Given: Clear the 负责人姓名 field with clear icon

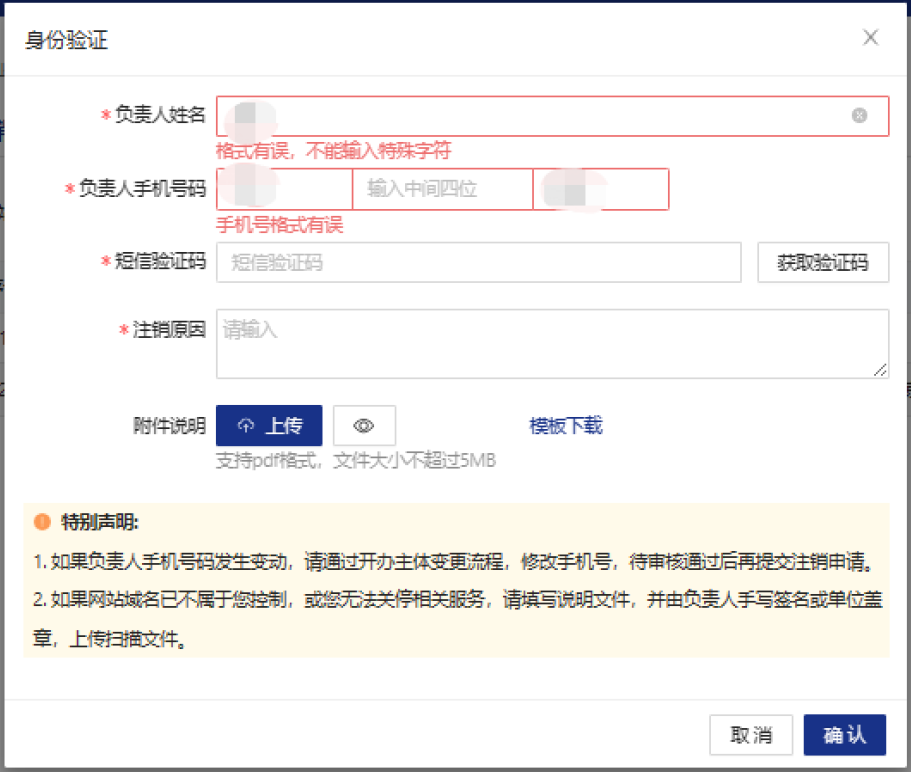Looking at the screenshot, I should [859, 116].
